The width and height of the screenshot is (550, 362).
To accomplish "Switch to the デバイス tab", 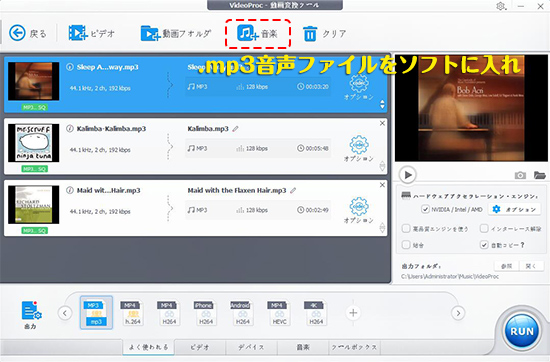I will pos(251,347).
